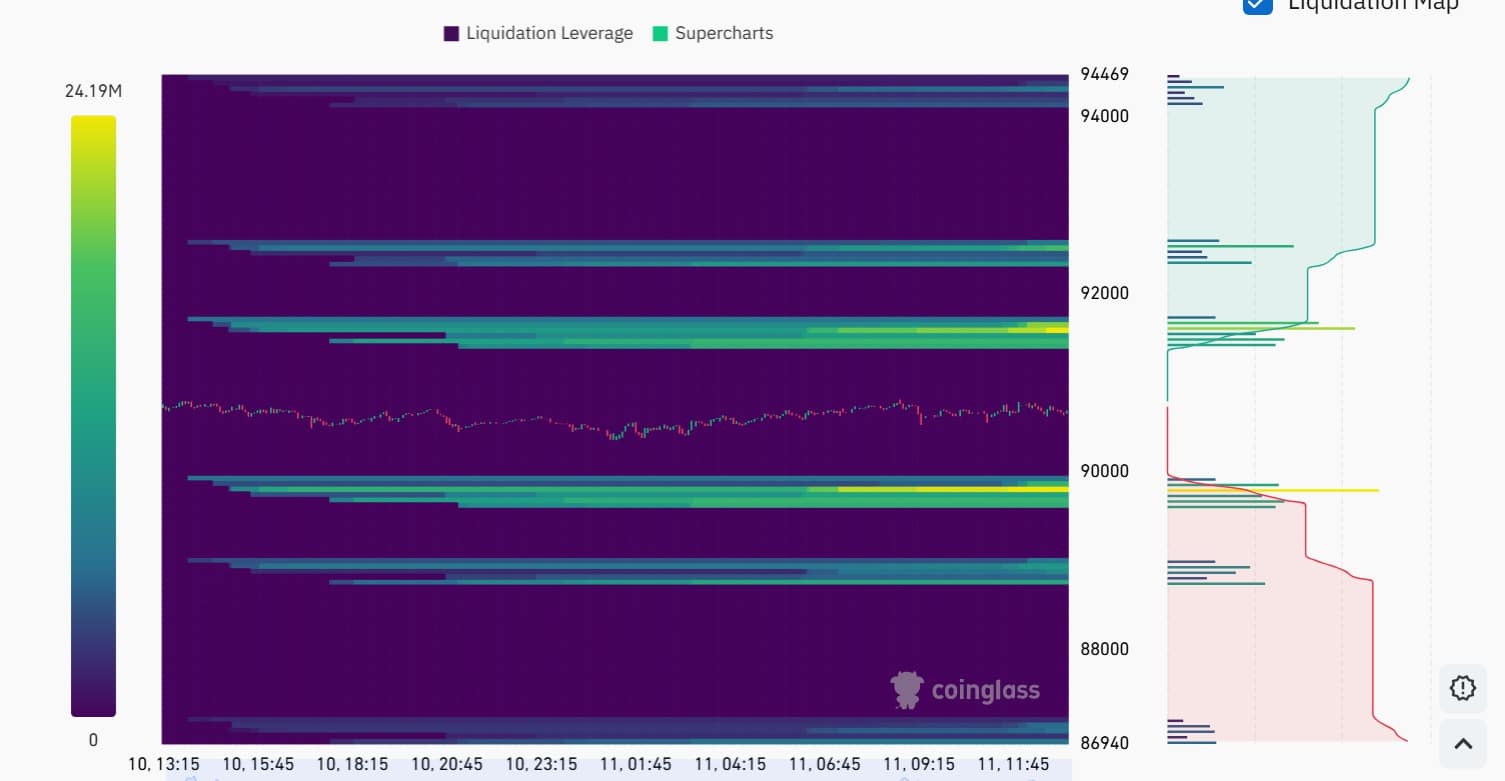
Task: Click the coinglass watermark logo
Action: click(965, 689)
